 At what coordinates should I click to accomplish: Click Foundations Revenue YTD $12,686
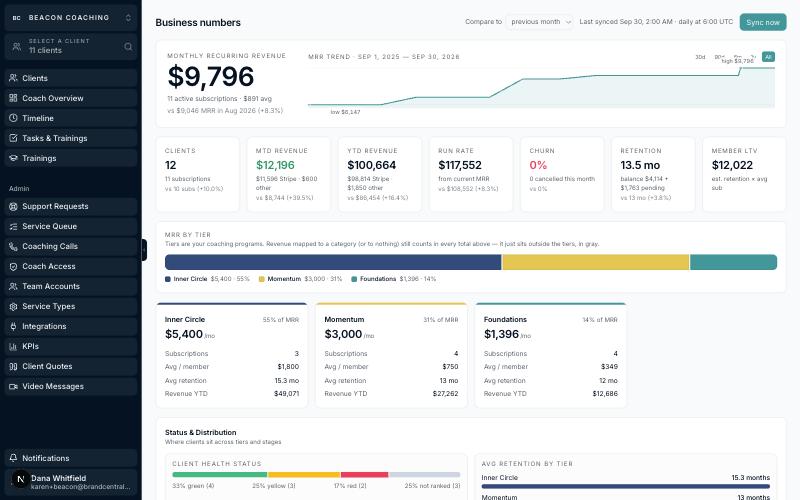pyautogui.click(x=605, y=394)
